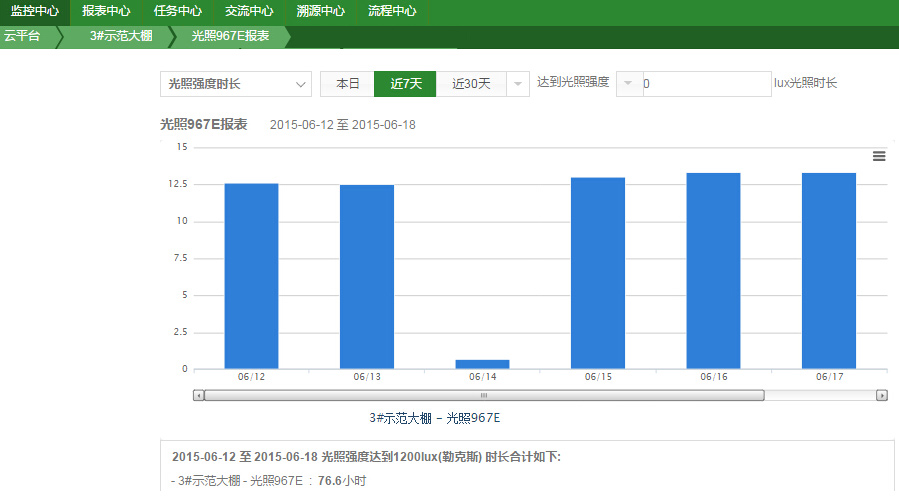The width and height of the screenshot is (899, 503).
Task: Click the summary heading mentioning 1200lux
Action: point(366,457)
